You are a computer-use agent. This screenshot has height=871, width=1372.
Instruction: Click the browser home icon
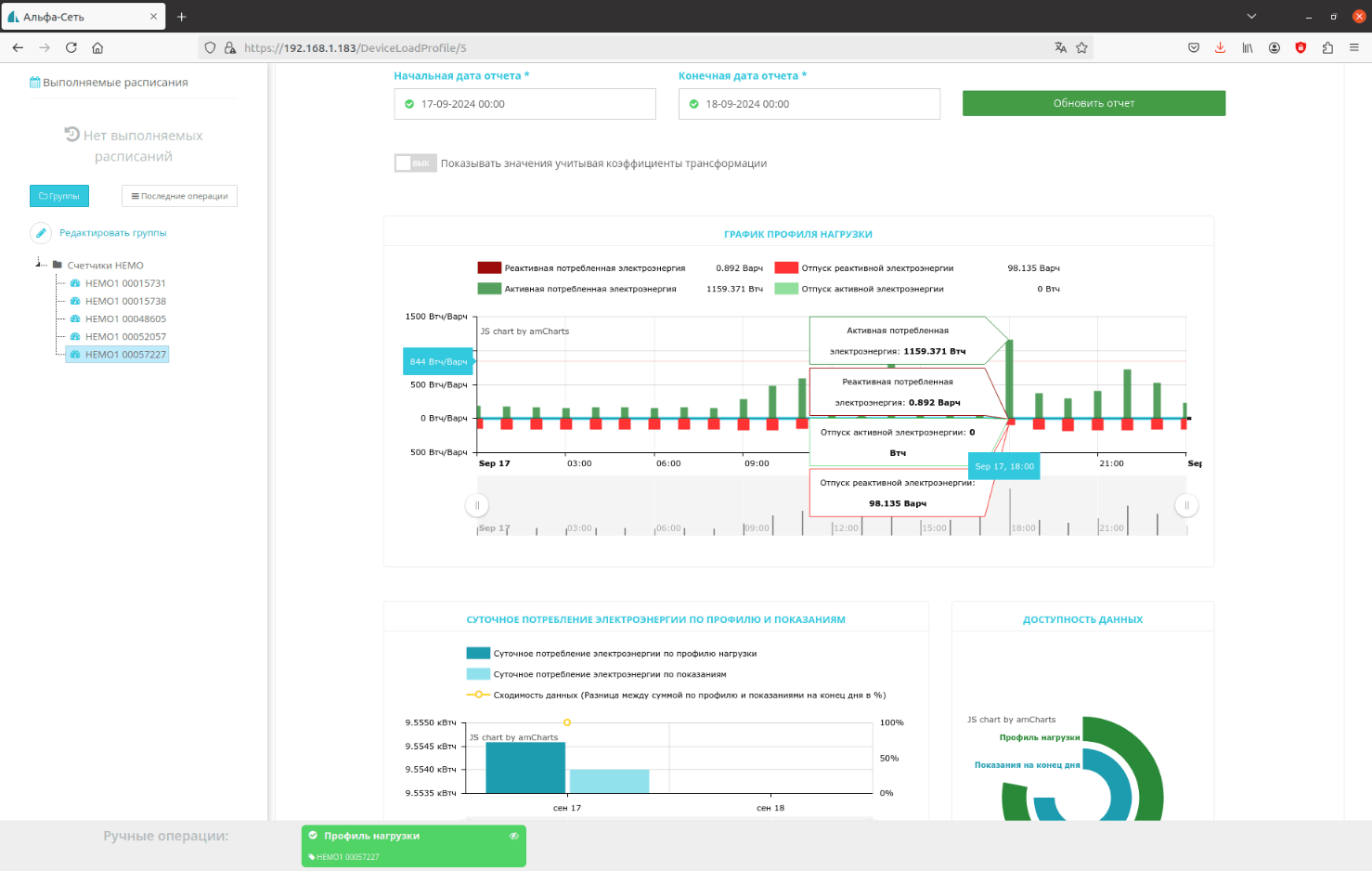[97, 47]
